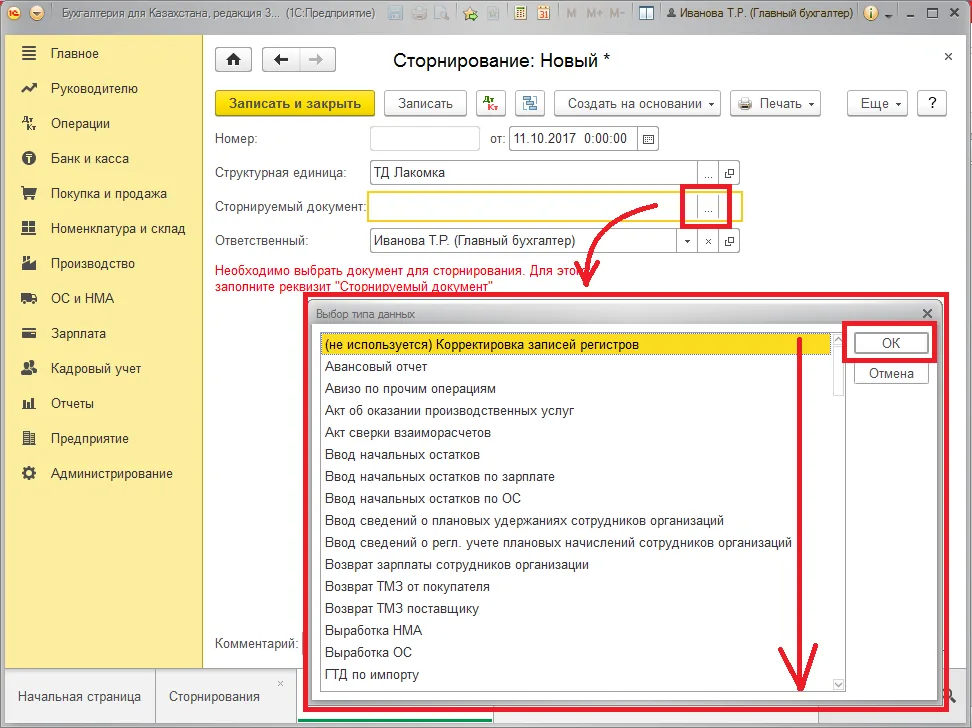Expand the Печать dropdown
Viewport: 972px width, 728px height.
click(x=775, y=104)
